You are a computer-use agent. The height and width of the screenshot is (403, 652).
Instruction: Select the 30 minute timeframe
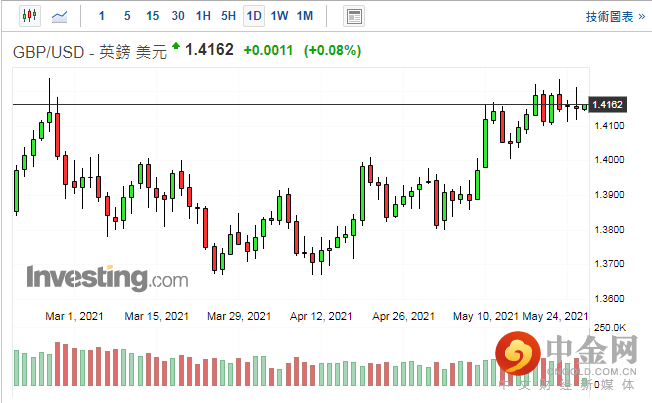[178, 16]
